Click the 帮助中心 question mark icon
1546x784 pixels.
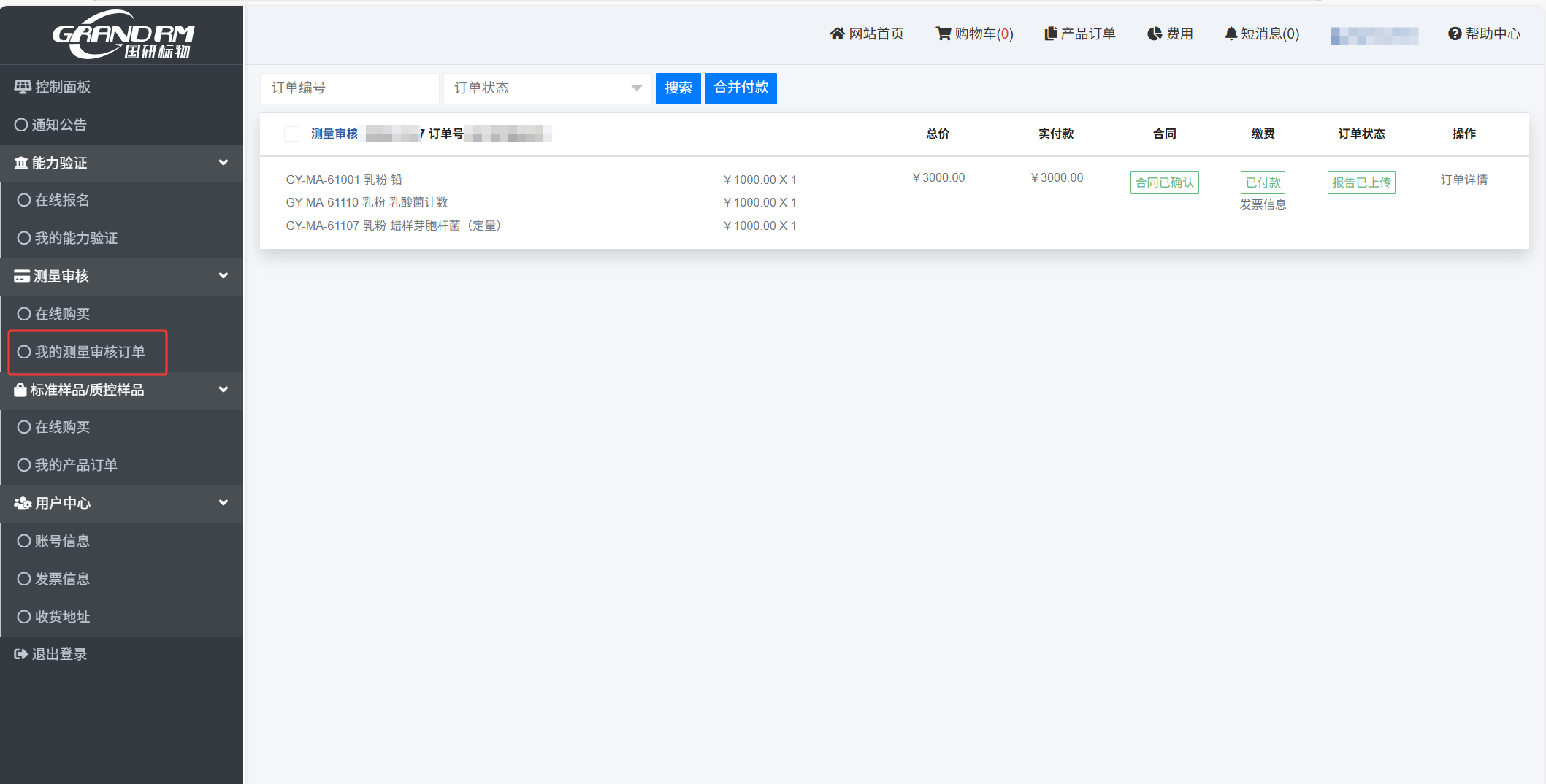(x=1455, y=34)
